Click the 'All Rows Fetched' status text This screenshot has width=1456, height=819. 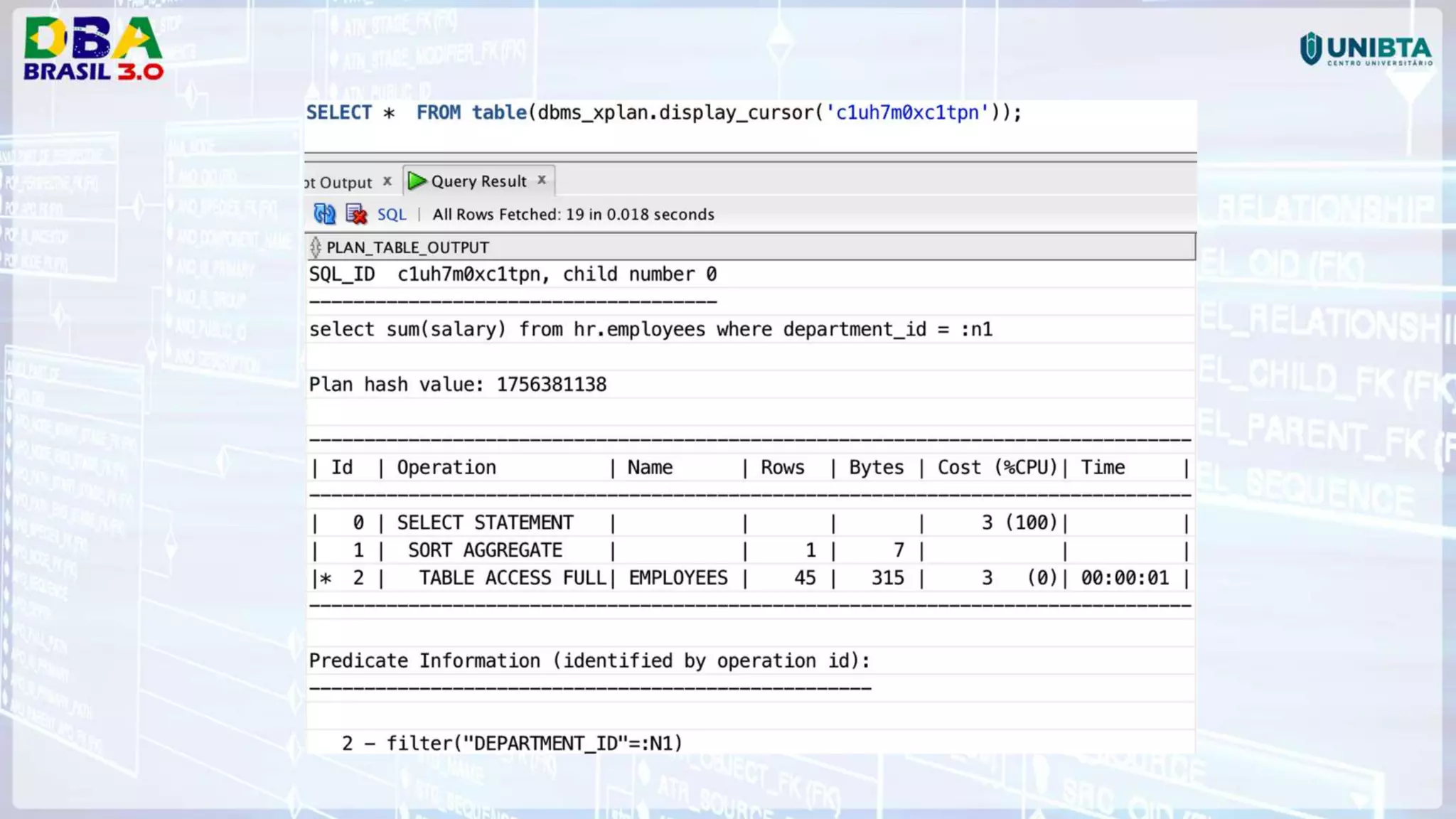tap(573, 215)
